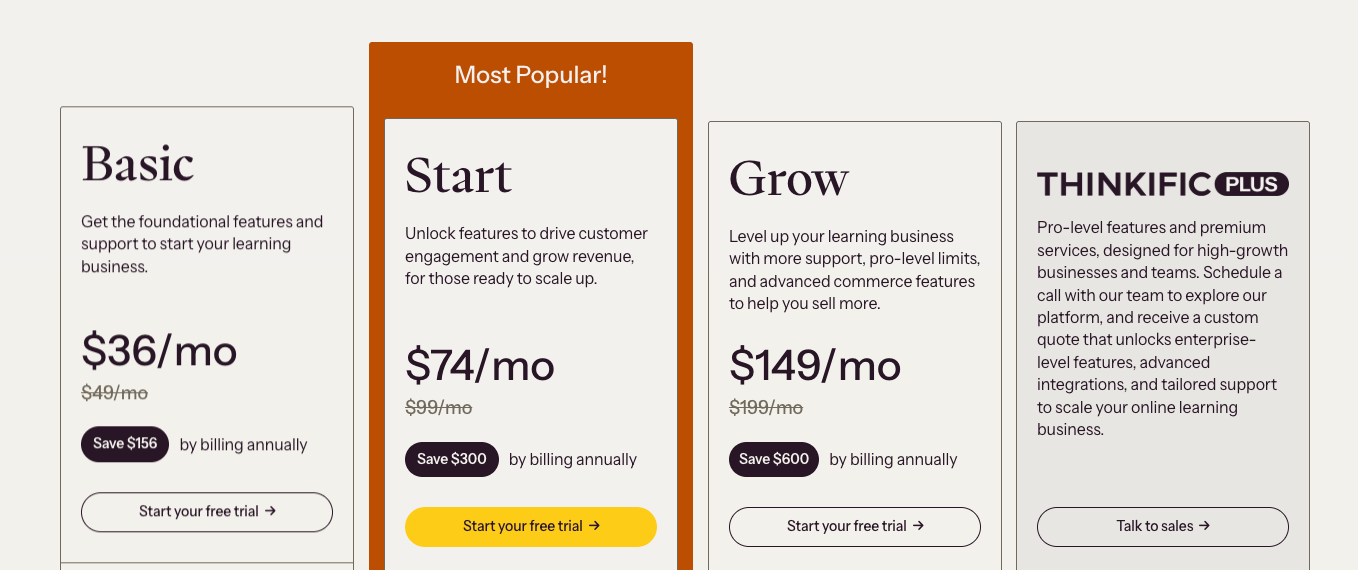The height and width of the screenshot is (570, 1358).
Task: Start free trial for Grow plan
Action: click(x=854, y=527)
